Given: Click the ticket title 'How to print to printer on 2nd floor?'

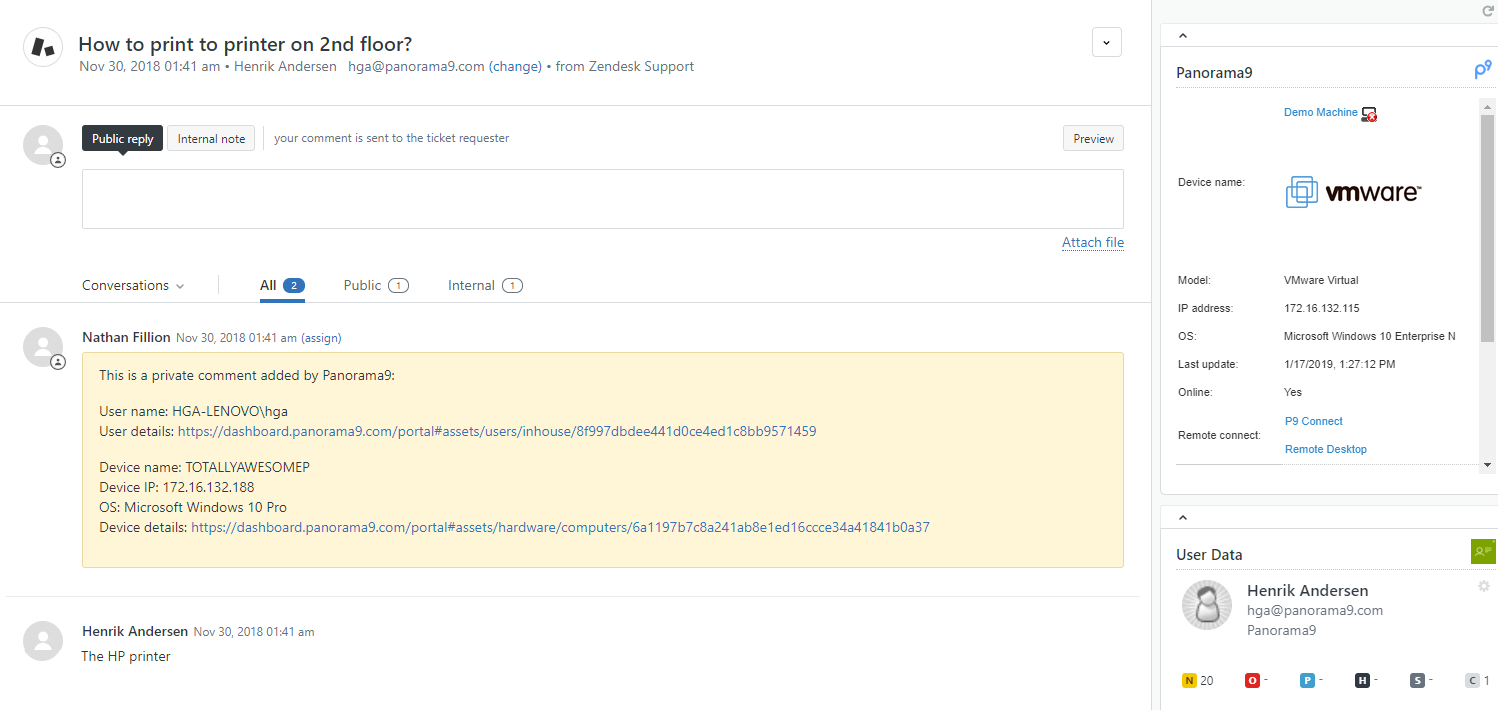Looking at the screenshot, I should [245, 44].
